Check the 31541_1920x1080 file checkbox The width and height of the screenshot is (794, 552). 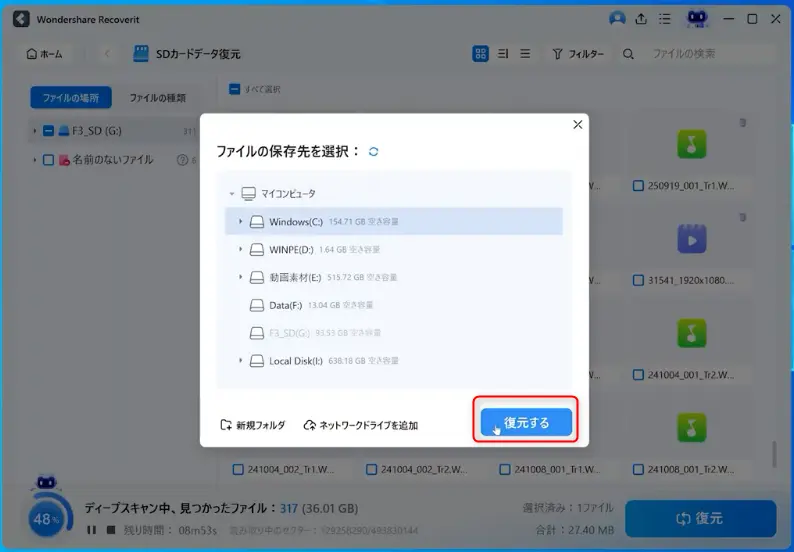[638, 281]
